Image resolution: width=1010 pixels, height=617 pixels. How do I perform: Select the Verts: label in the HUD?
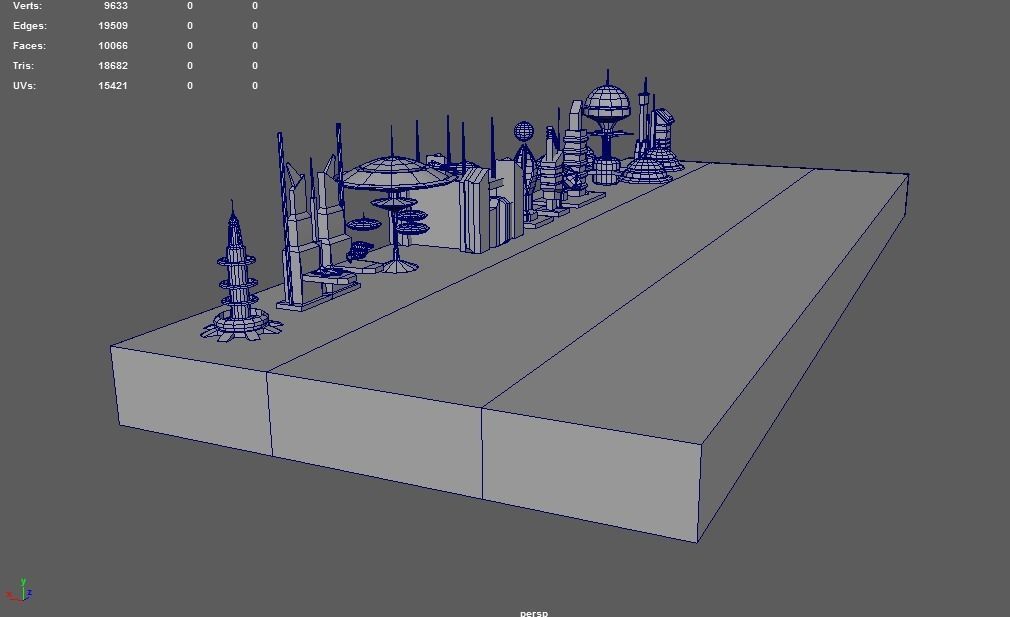pyautogui.click(x=27, y=5)
